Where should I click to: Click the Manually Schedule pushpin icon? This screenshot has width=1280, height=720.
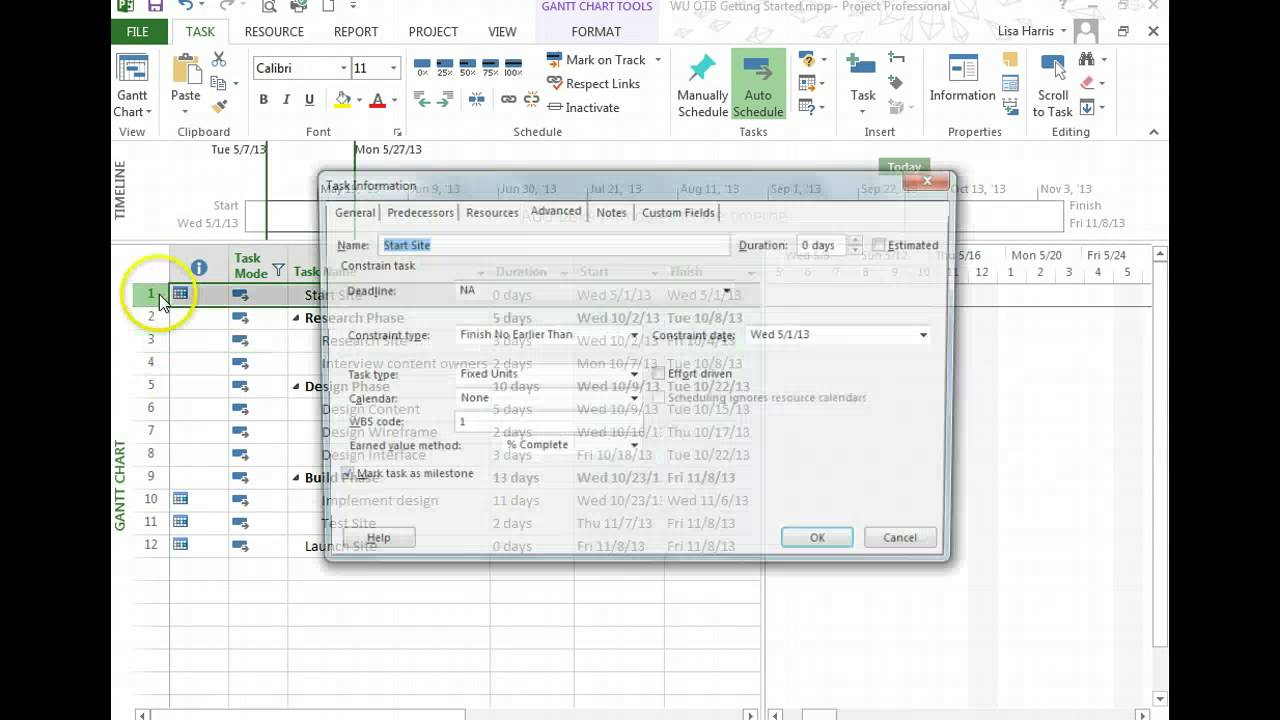[702, 68]
